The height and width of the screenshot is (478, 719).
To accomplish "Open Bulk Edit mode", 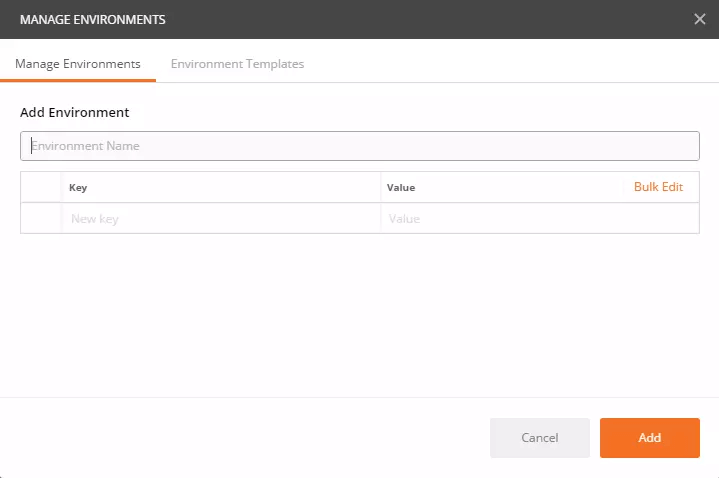I will tap(658, 187).
